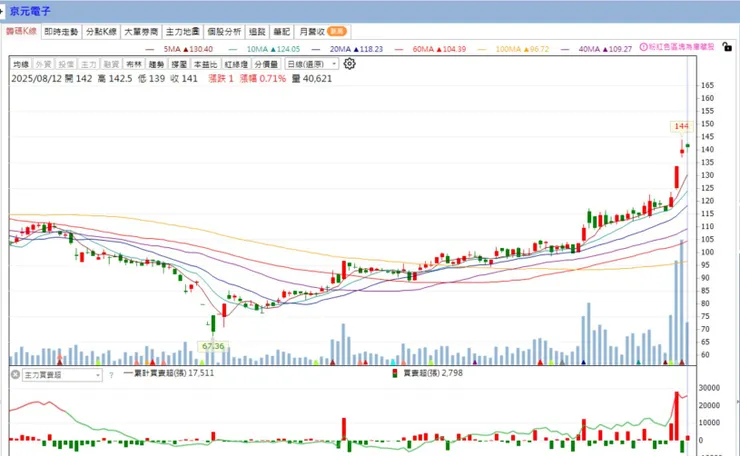The height and width of the screenshot is (456, 740).
Task: Toggle the 主力 overlay button
Action: (89, 64)
